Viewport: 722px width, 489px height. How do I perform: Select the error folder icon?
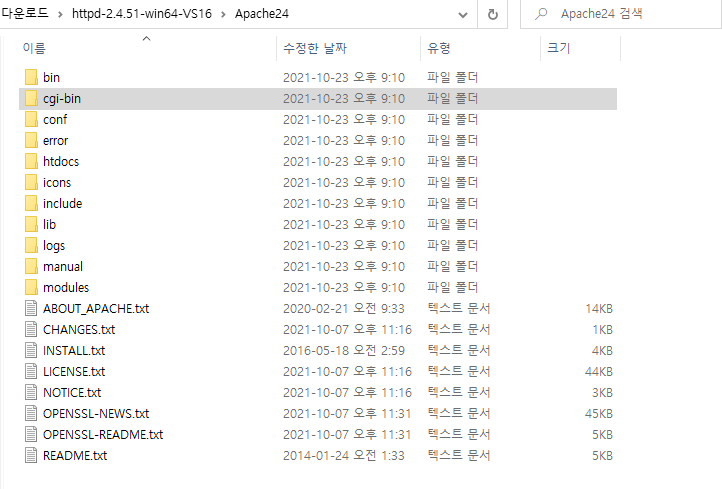pyautogui.click(x=31, y=140)
